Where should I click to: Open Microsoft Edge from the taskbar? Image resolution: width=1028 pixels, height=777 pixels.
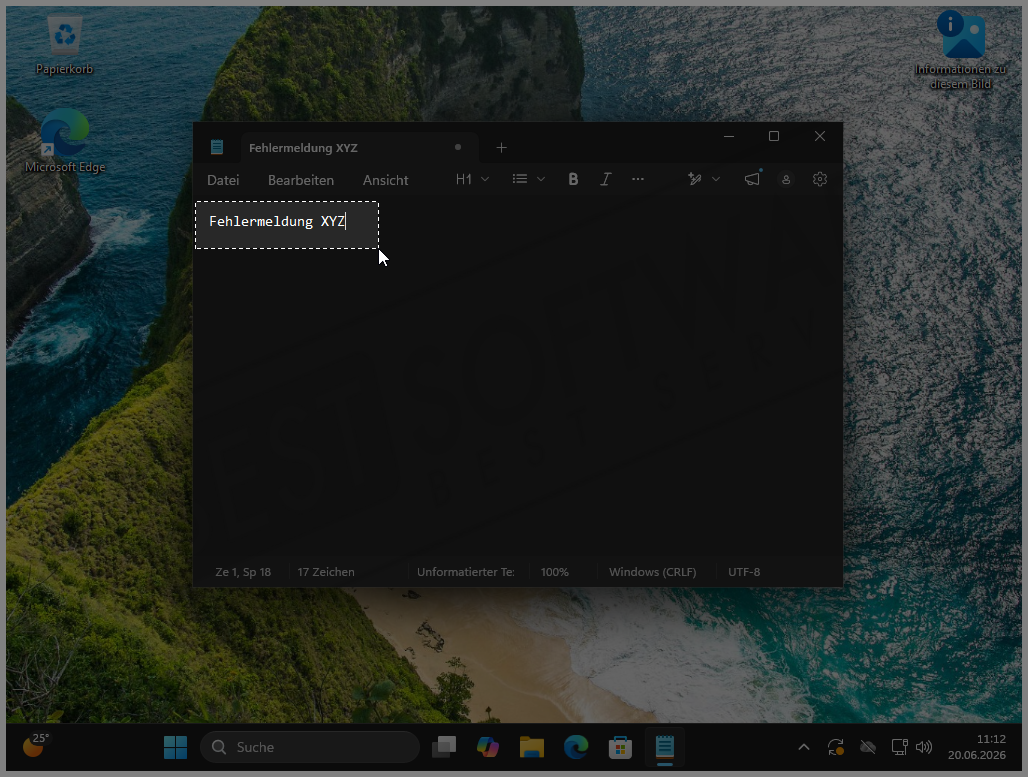[576, 747]
